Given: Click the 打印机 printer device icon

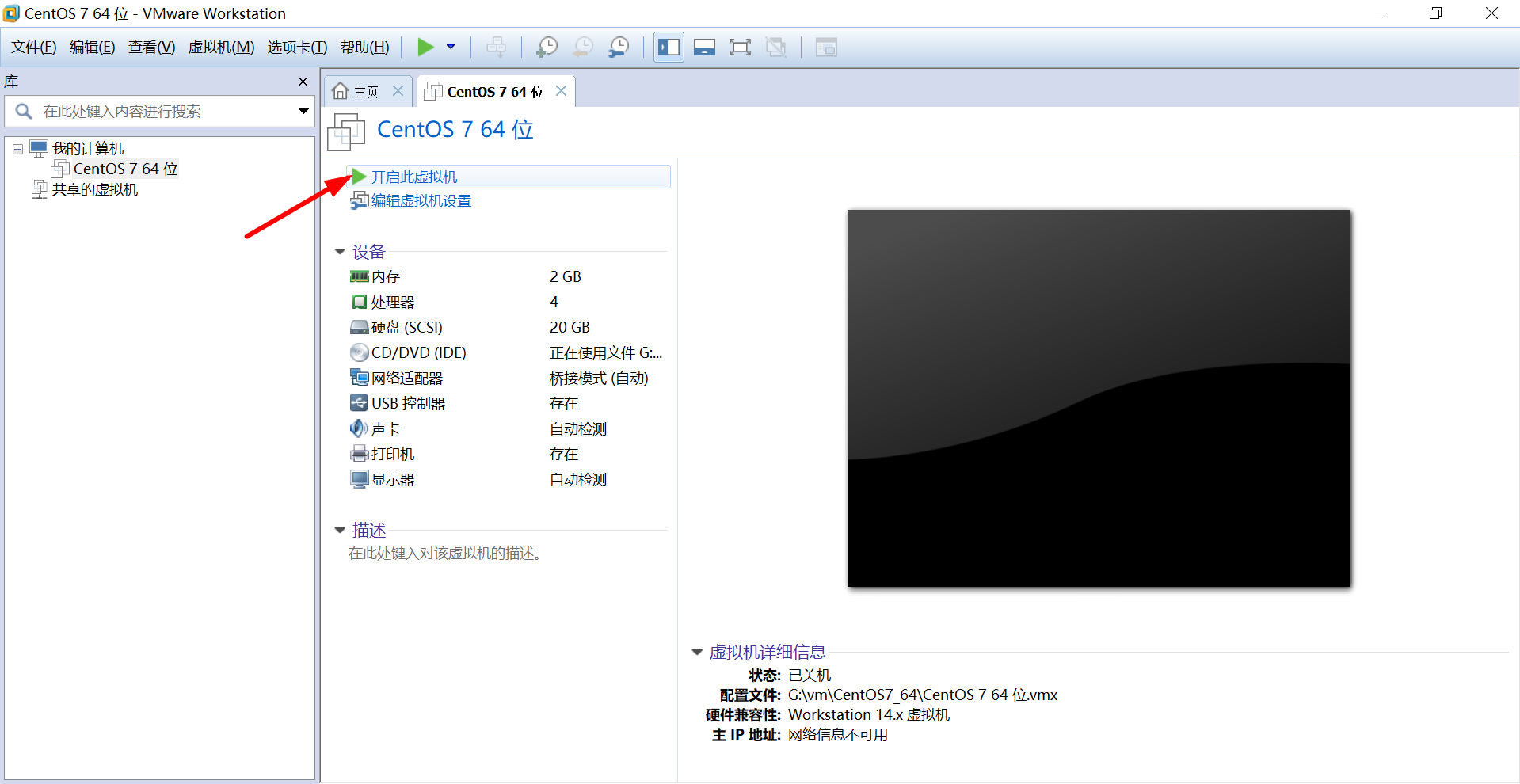Looking at the screenshot, I should pyautogui.click(x=360, y=454).
